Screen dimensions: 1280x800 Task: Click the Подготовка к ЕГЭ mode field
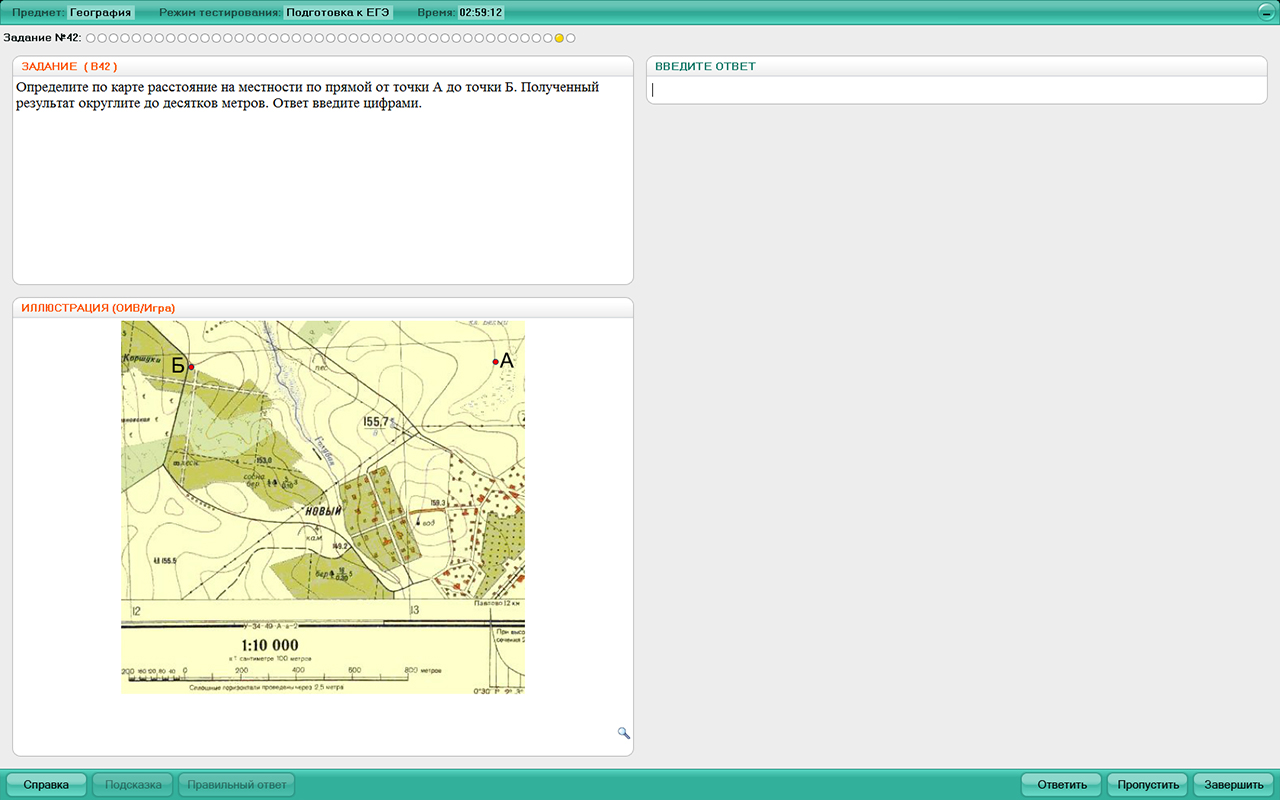point(338,13)
